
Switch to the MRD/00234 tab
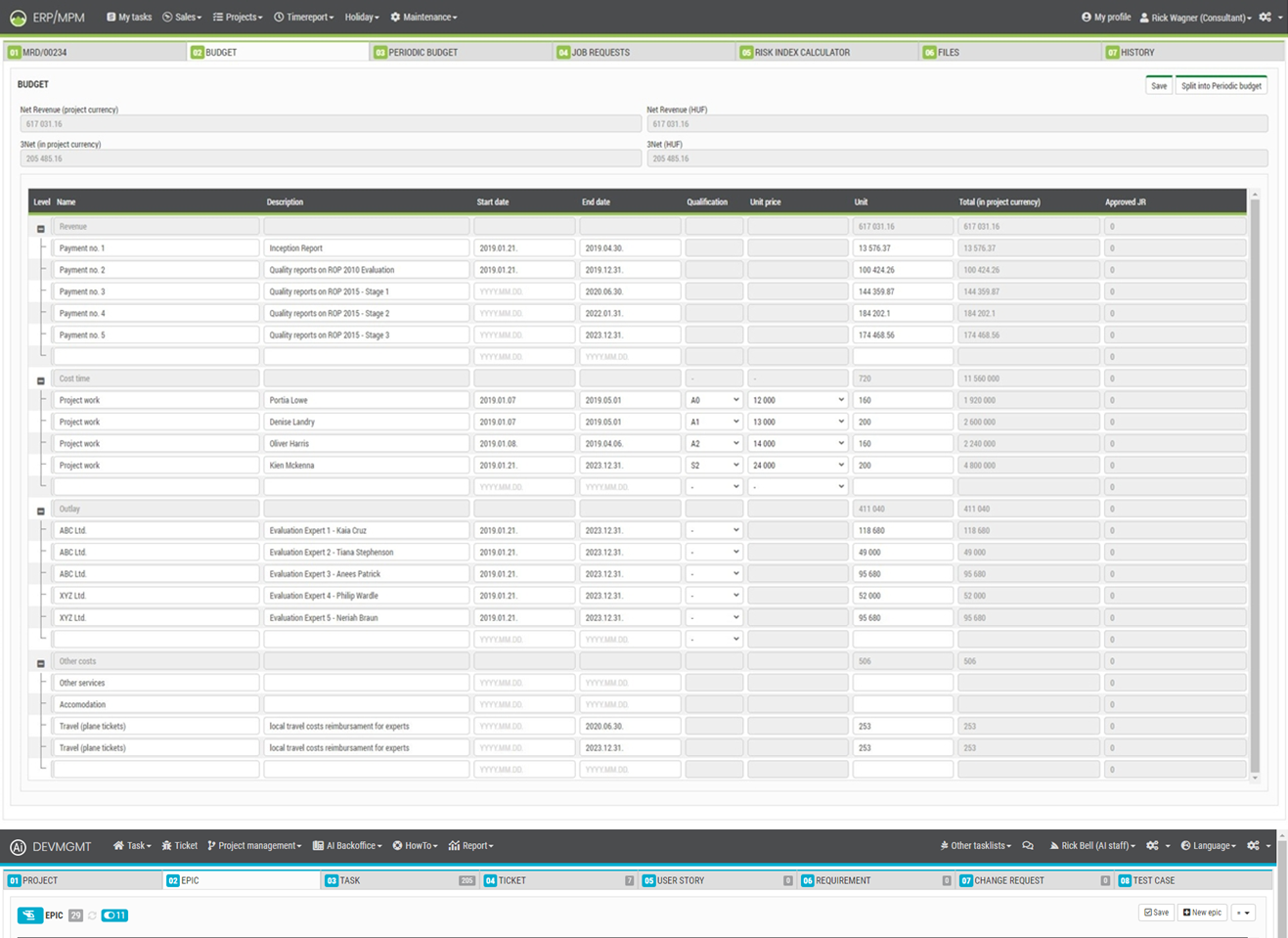(x=96, y=52)
